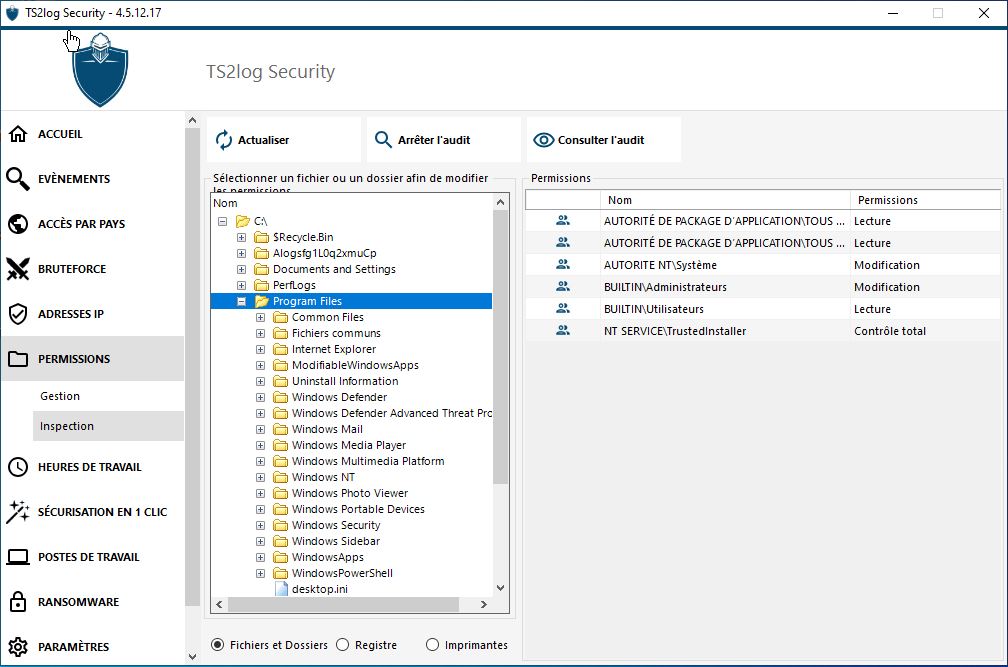Open the BRUTEFORCE menu section
Screen dimensions: 1008x667
tap(93, 269)
